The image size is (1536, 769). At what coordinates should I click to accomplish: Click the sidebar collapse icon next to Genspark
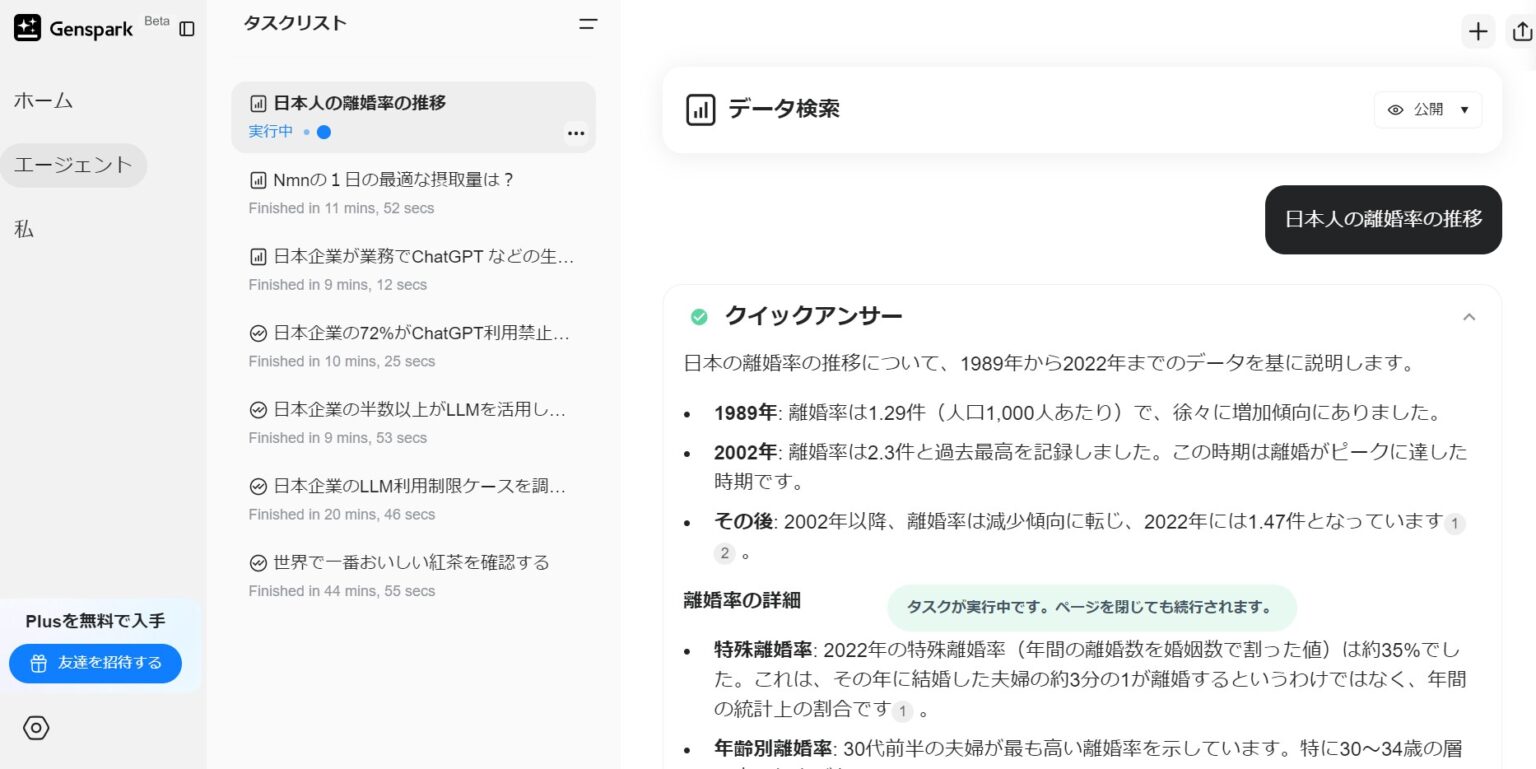(187, 29)
